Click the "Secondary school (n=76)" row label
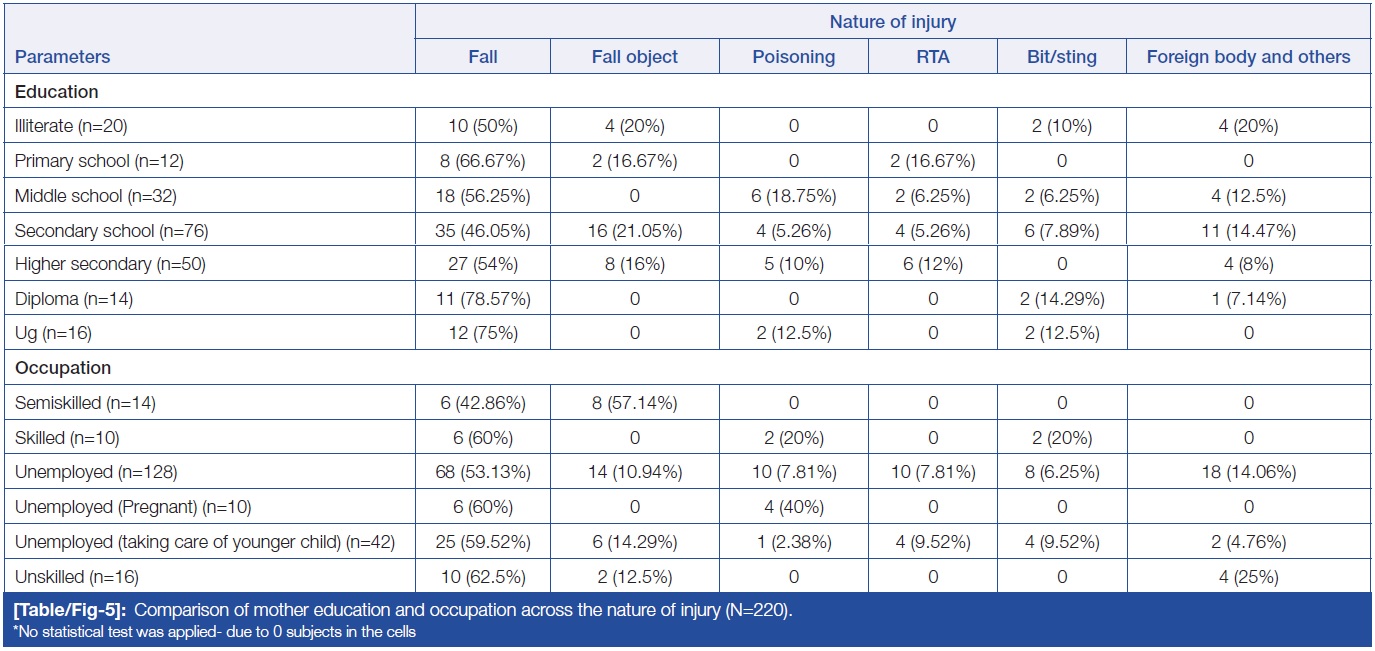Screen dimensions: 1375x651 [x=99, y=231]
